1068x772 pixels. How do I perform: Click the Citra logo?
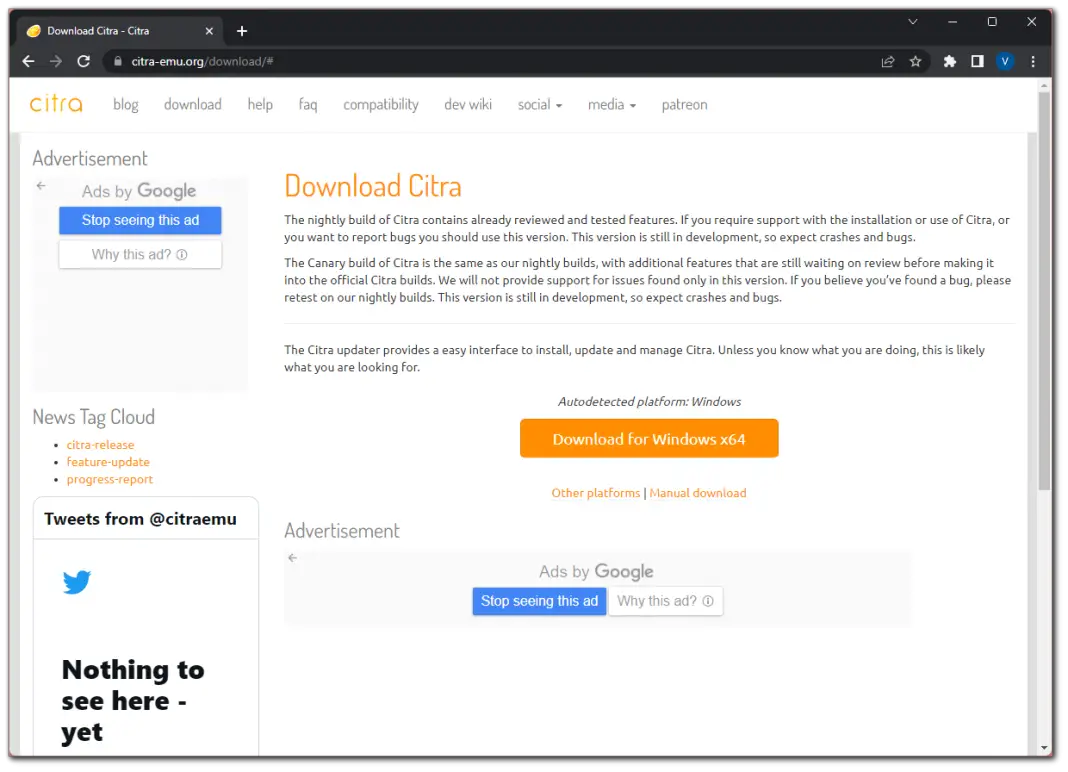coord(56,104)
